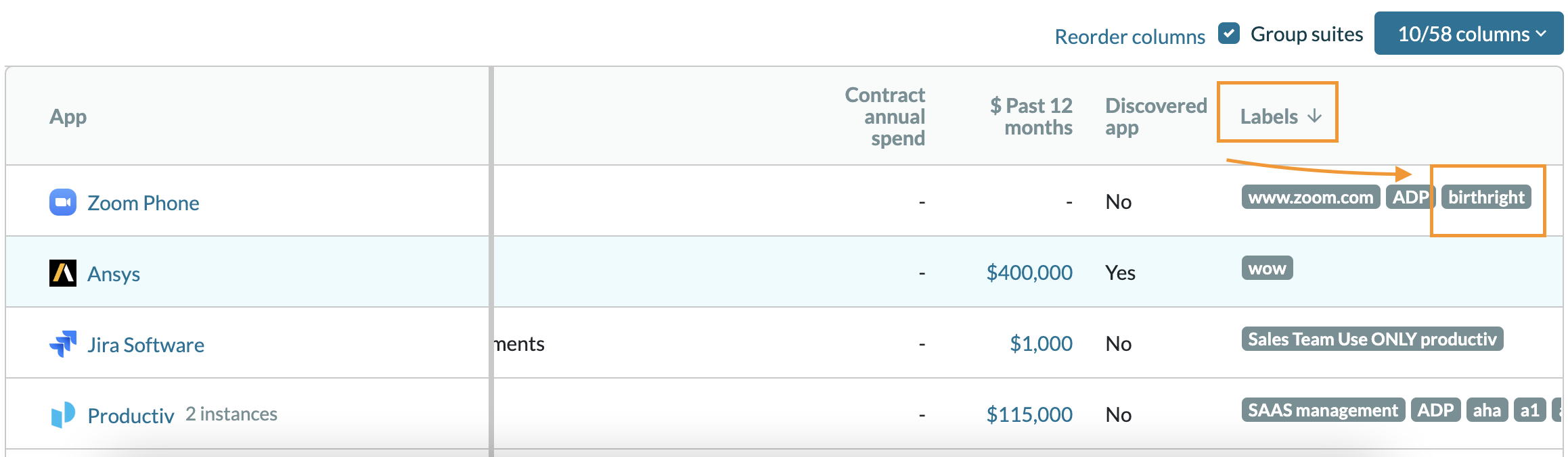This screenshot has width=1568, height=457.
Task: Click the Zoom Phone app icon
Action: coord(63,202)
